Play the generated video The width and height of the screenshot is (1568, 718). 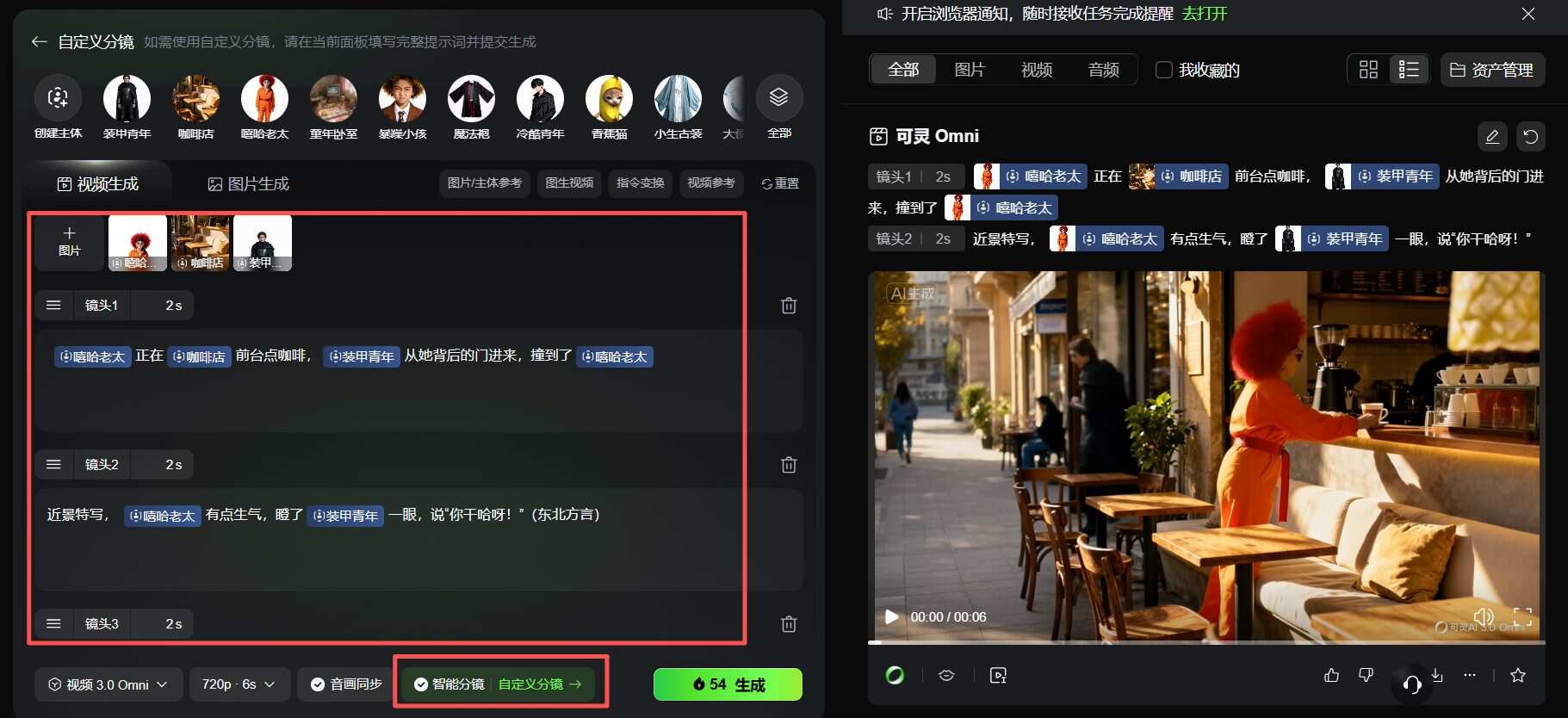tap(891, 616)
